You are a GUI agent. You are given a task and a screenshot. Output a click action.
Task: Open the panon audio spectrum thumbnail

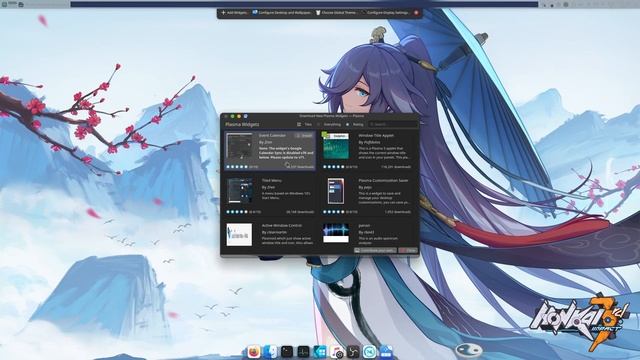coord(336,233)
